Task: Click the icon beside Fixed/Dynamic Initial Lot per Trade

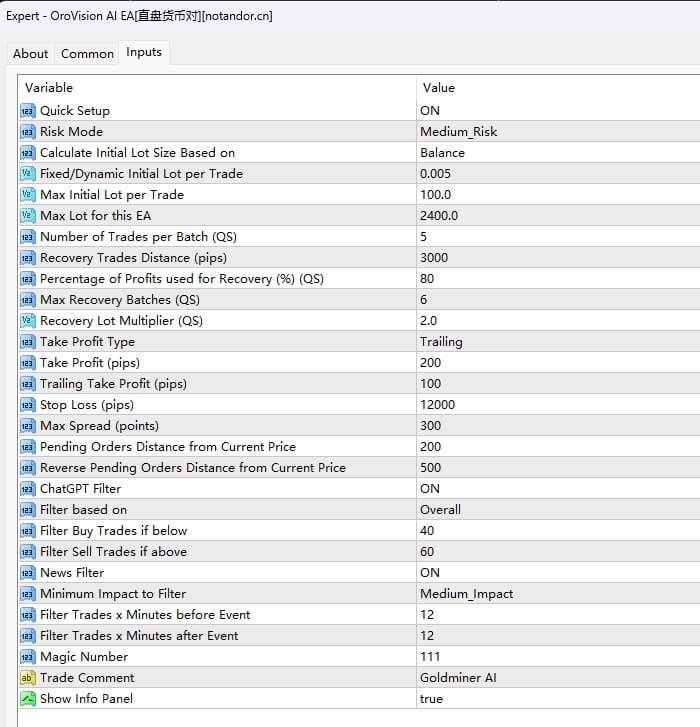Action: click(28, 174)
